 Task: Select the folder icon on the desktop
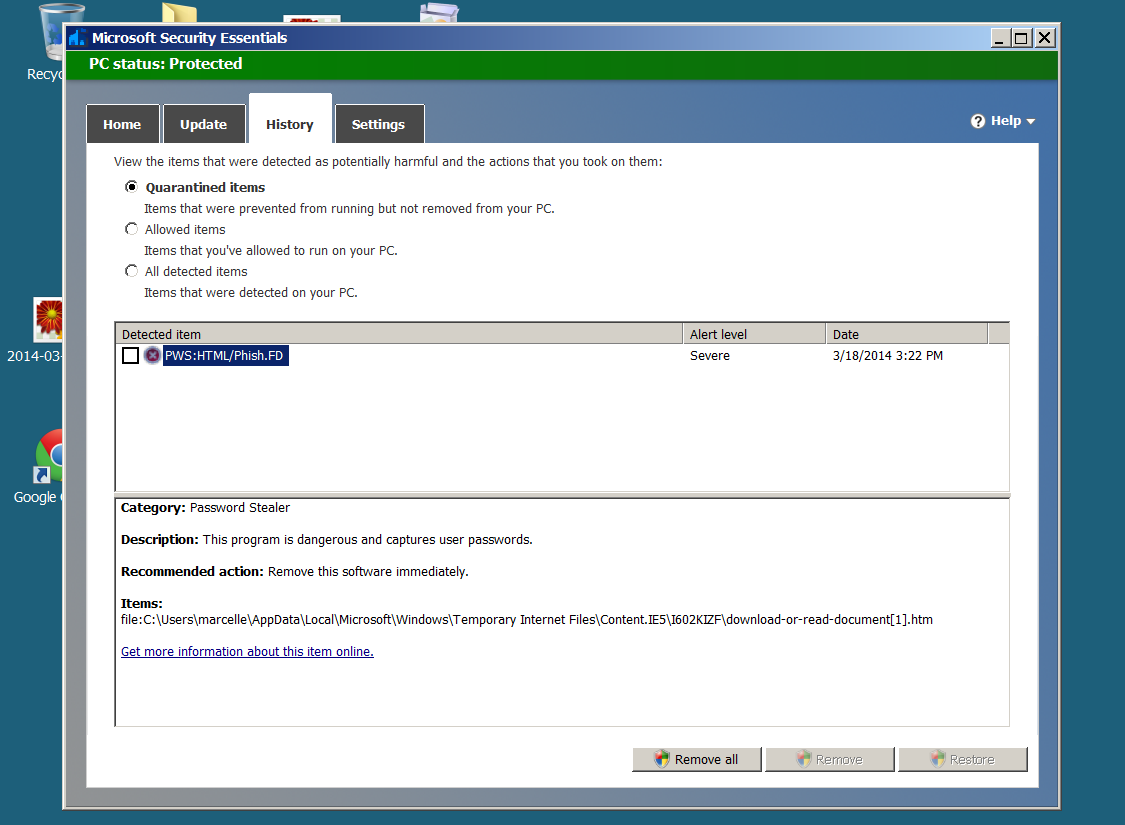[179, 13]
